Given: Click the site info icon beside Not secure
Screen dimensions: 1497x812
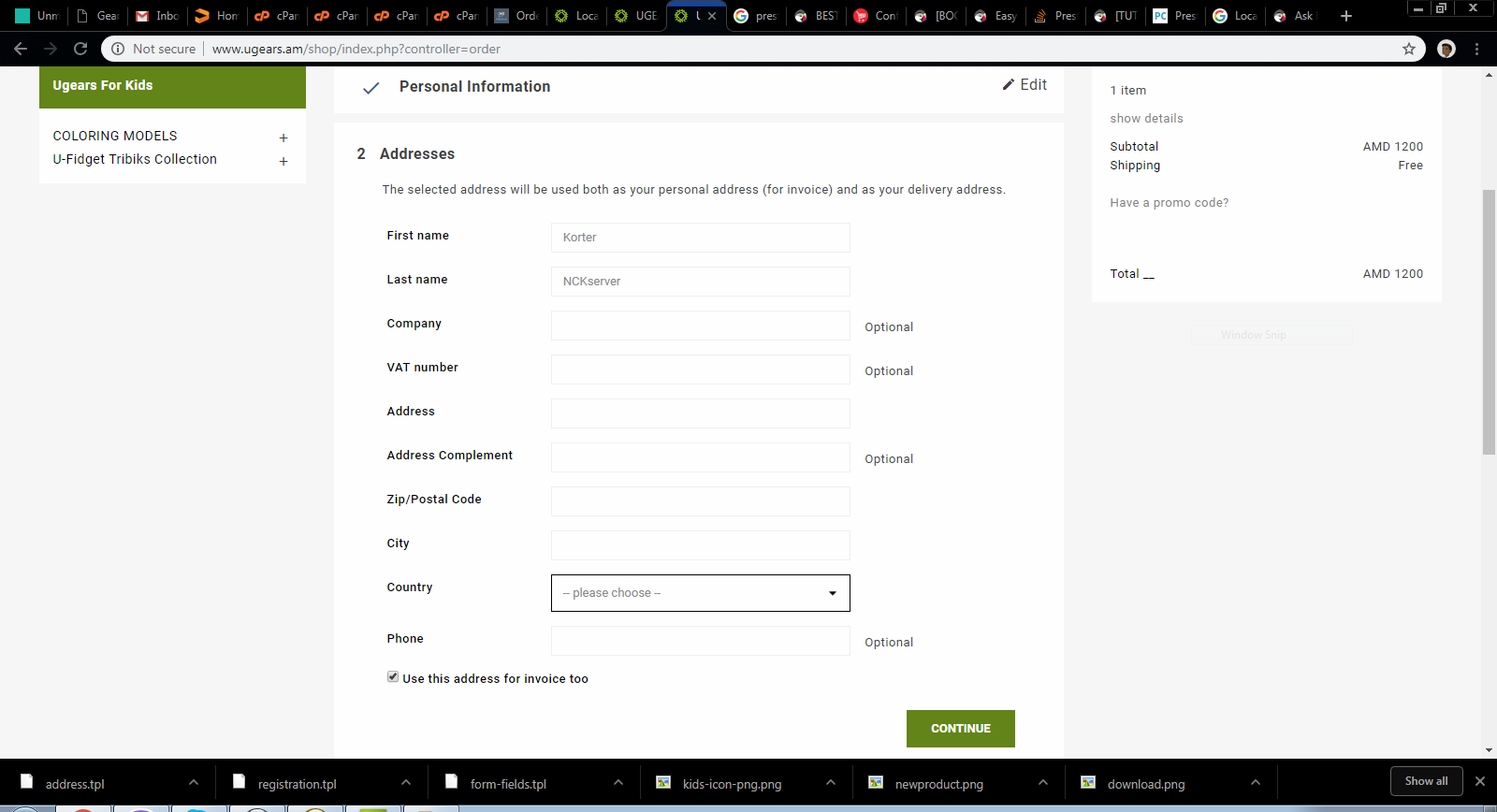Looking at the screenshot, I should coord(118,49).
